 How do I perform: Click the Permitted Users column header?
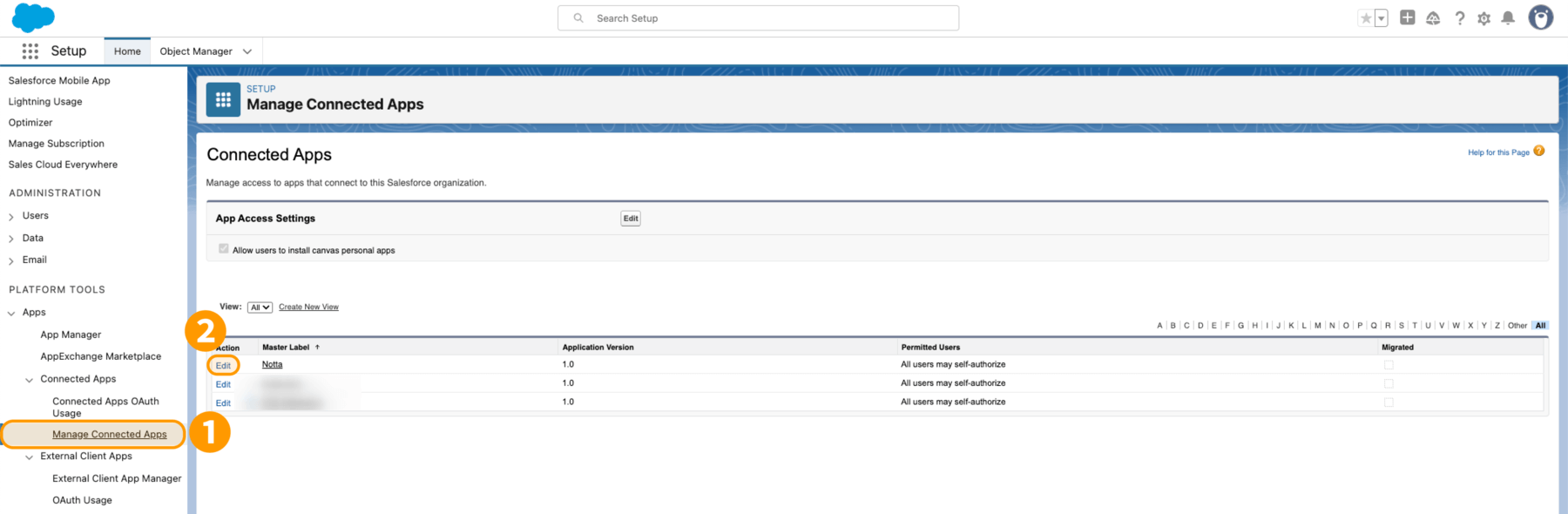point(930,347)
